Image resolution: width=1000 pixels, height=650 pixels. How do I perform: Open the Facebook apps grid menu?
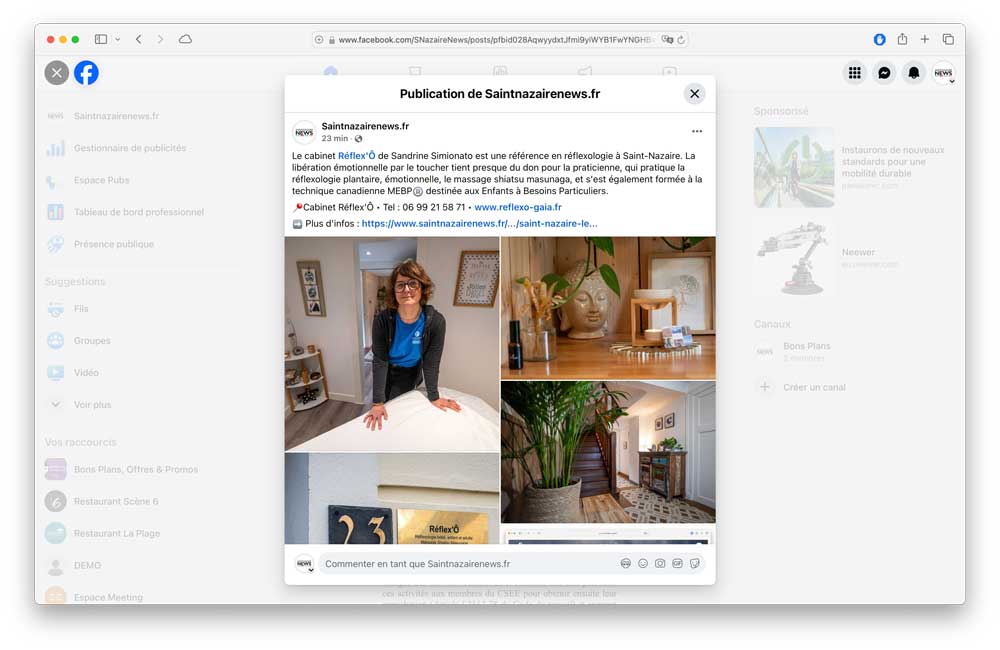pyautogui.click(x=854, y=73)
